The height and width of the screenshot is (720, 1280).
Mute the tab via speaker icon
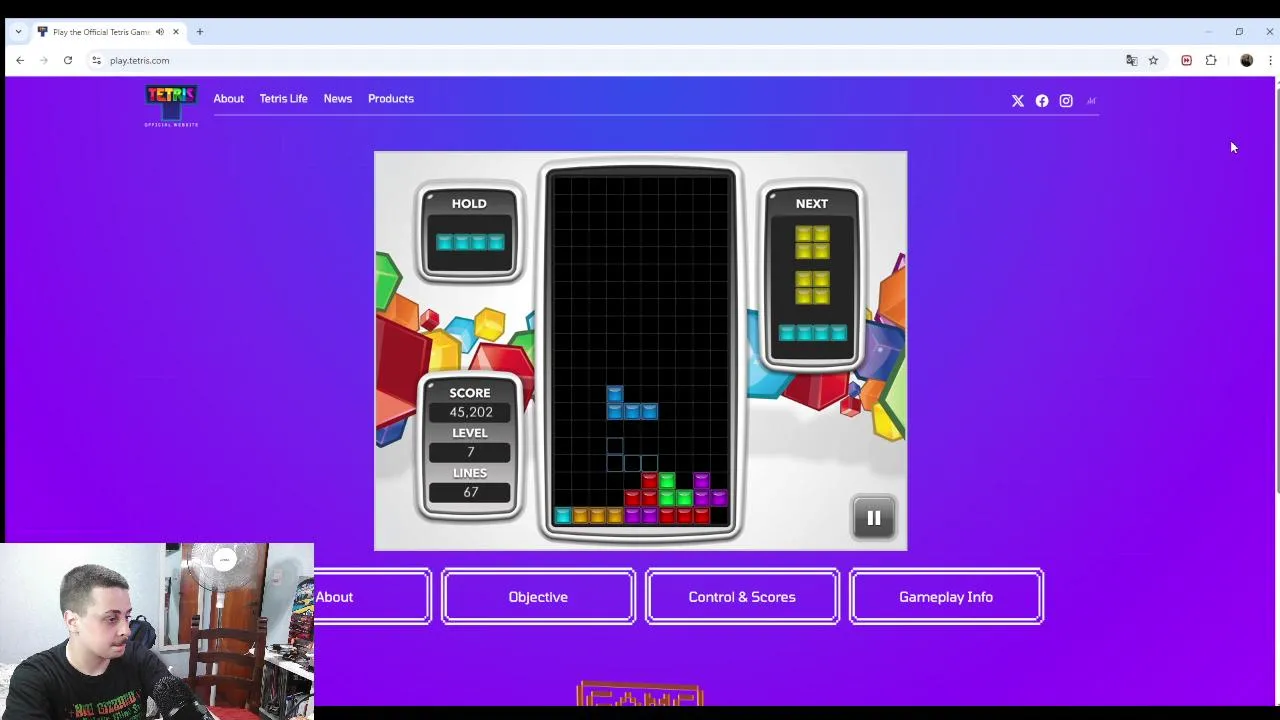click(159, 32)
